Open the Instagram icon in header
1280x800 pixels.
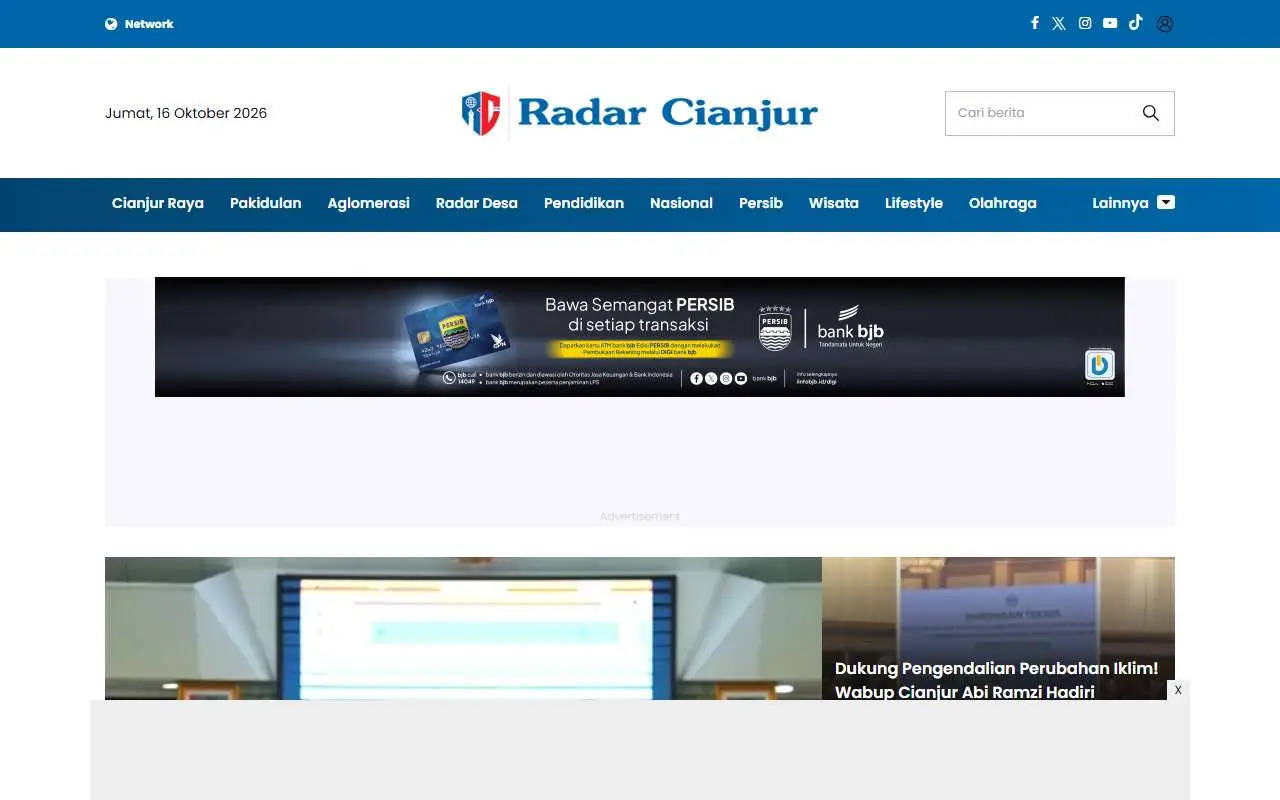(1085, 23)
